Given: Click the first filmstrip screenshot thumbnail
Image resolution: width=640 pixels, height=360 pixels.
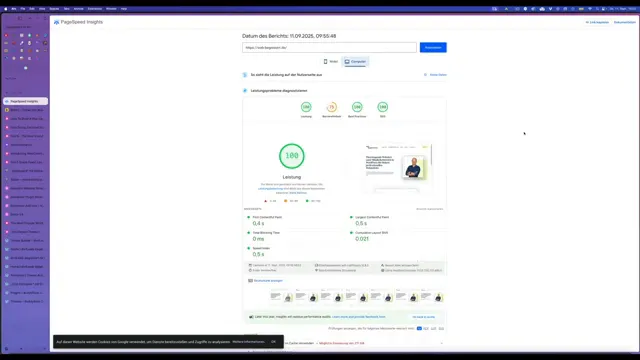Looking at the screenshot, I should click(282, 297).
